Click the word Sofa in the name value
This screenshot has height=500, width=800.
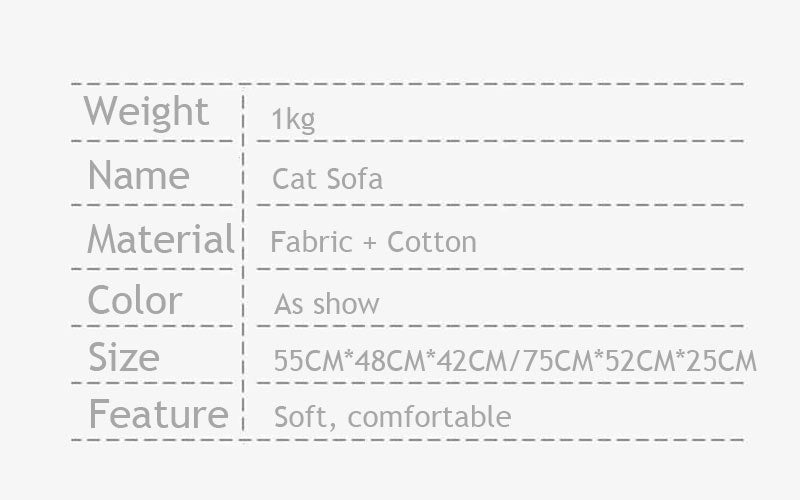click(354, 180)
